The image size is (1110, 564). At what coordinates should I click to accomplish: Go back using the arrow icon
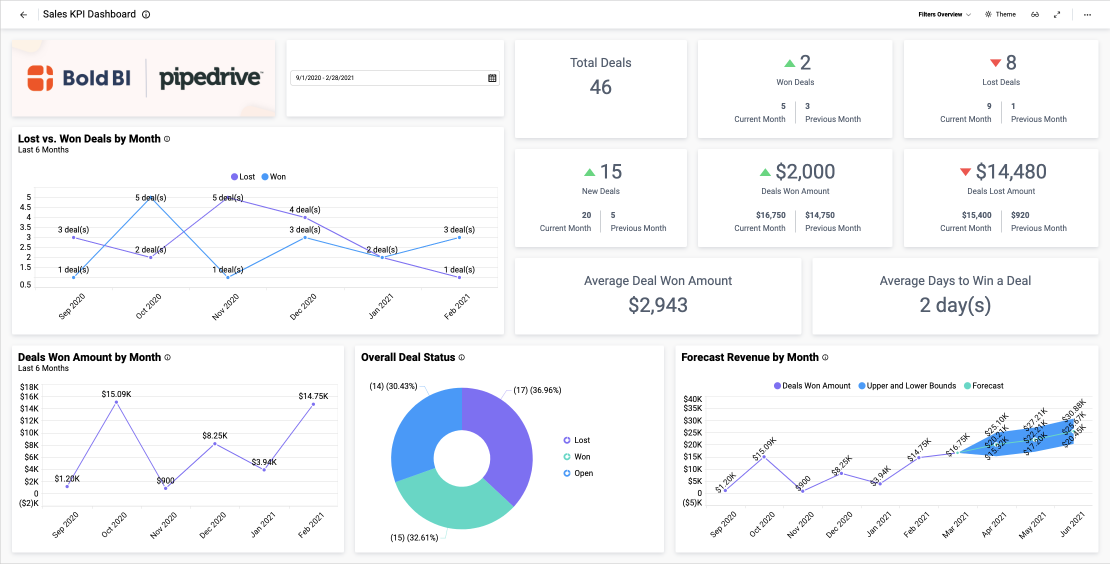pyautogui.click(x=23, y=15)
